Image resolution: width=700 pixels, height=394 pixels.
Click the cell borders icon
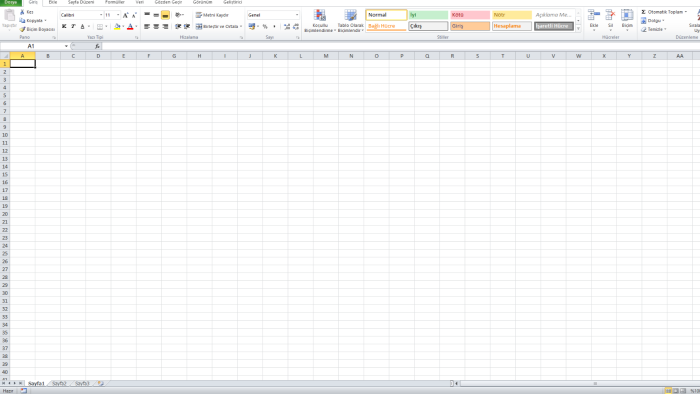100,26
